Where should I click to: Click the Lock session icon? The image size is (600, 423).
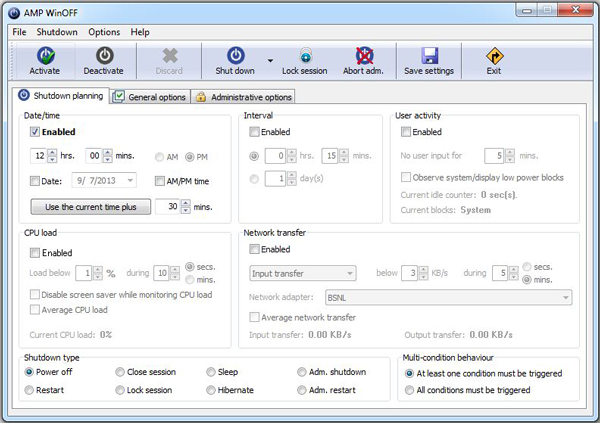(306, 56)
